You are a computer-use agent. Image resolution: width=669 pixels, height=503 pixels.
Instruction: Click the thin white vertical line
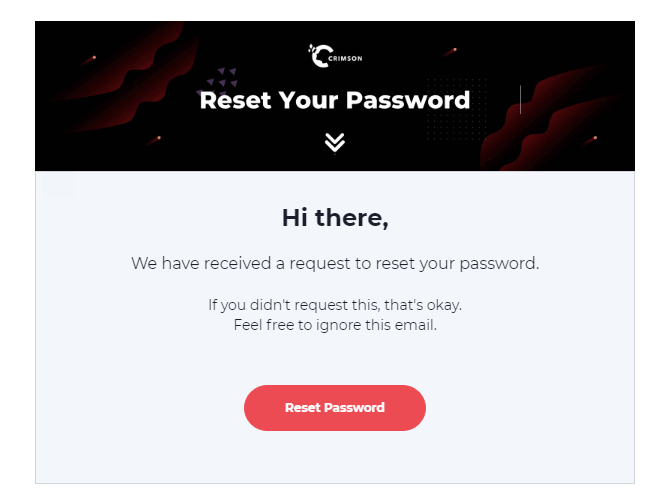521,100
